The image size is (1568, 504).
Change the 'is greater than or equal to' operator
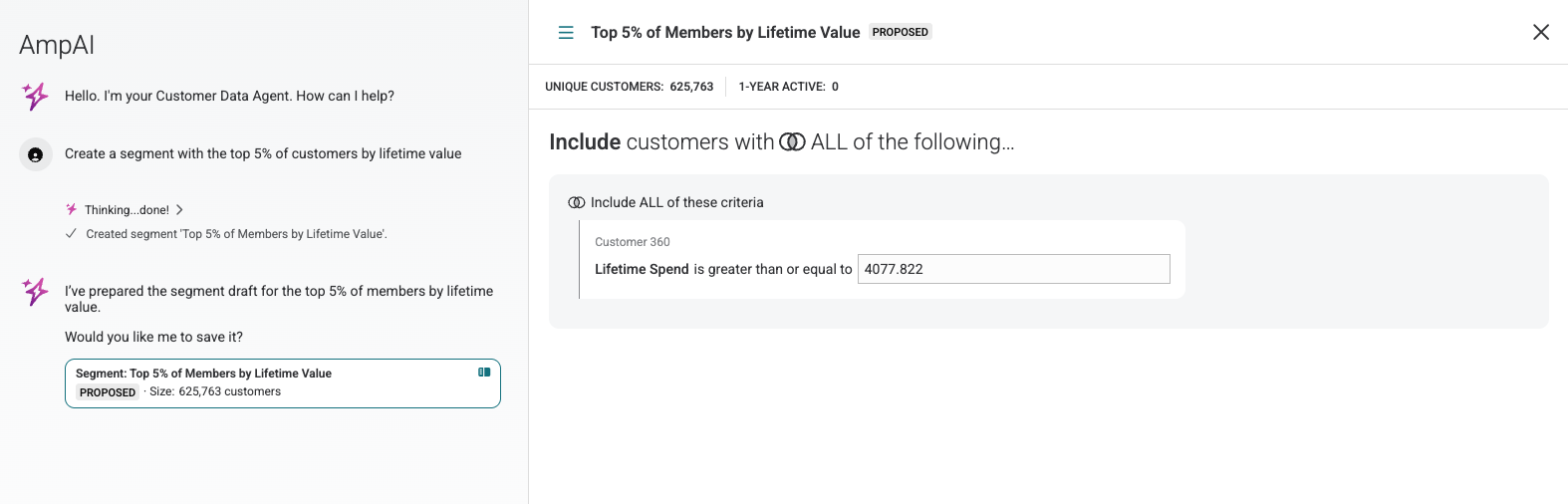point(772,269)
